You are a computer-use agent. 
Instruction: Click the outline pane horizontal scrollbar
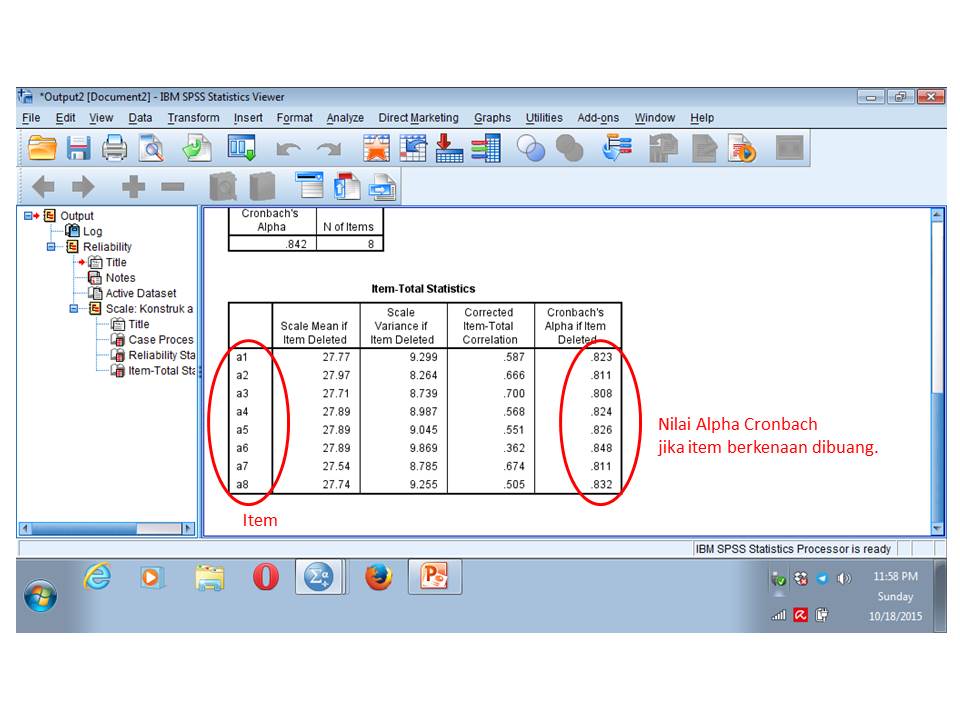[107, 528]
